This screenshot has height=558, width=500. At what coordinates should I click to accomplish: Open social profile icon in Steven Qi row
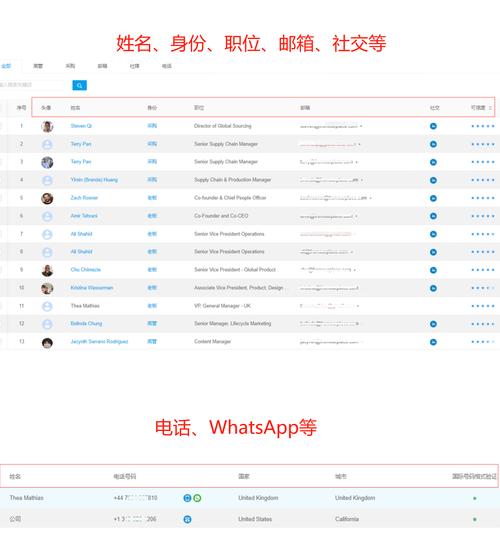433,126
